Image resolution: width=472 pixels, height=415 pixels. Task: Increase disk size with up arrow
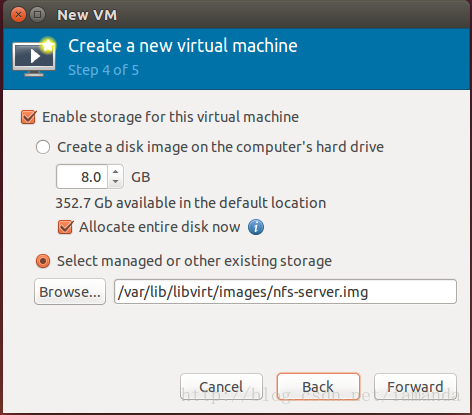click(x=116, y=172)
